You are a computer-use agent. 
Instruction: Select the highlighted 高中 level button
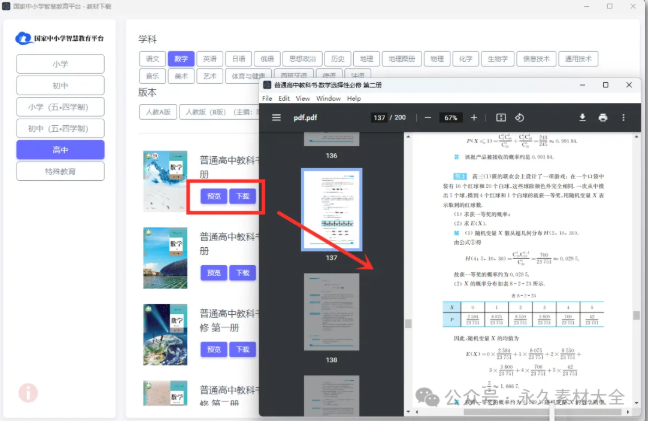60,150
